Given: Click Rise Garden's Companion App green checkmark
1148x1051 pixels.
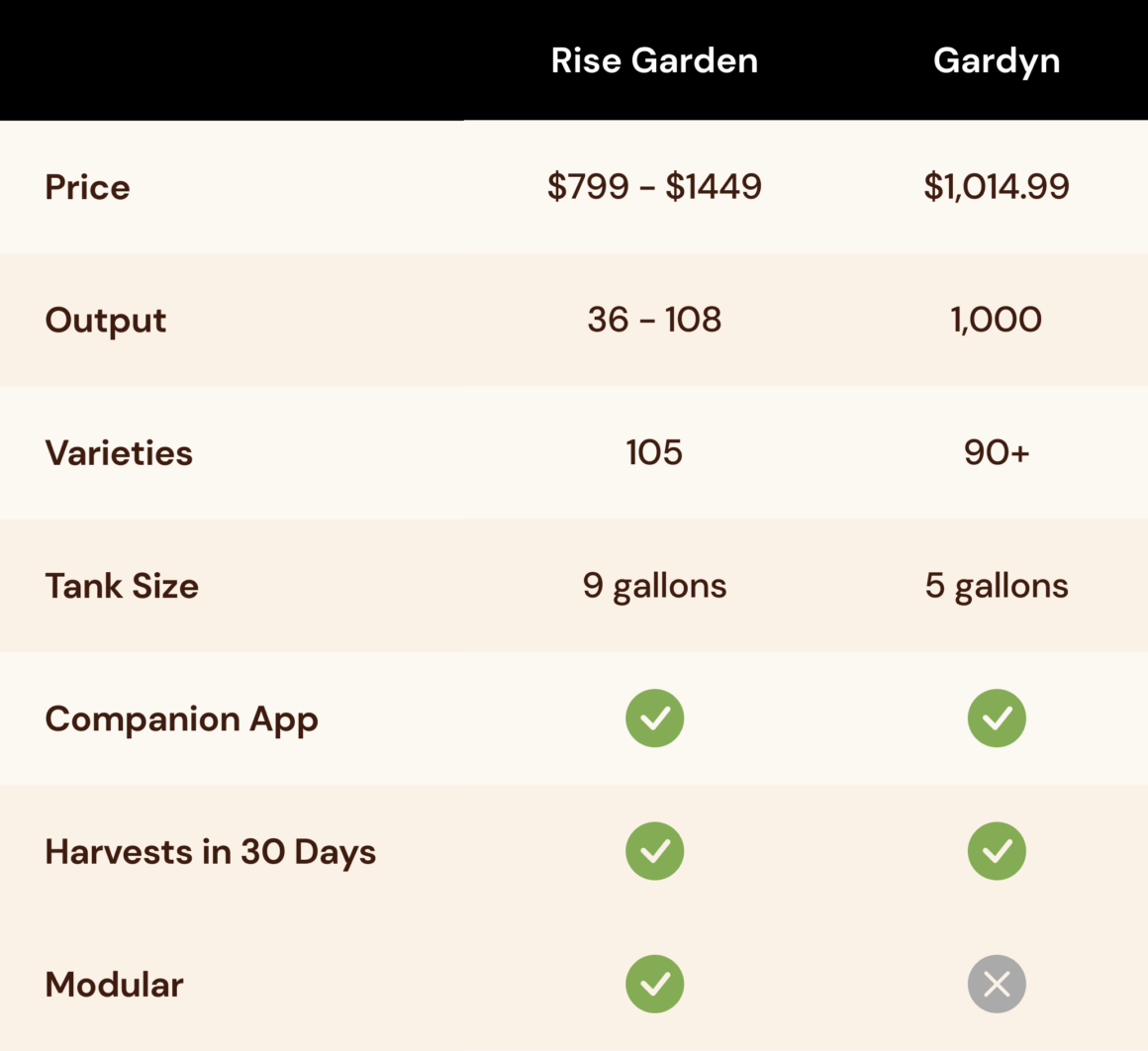Looking at the screenshot, I should [x=654, y=718].
